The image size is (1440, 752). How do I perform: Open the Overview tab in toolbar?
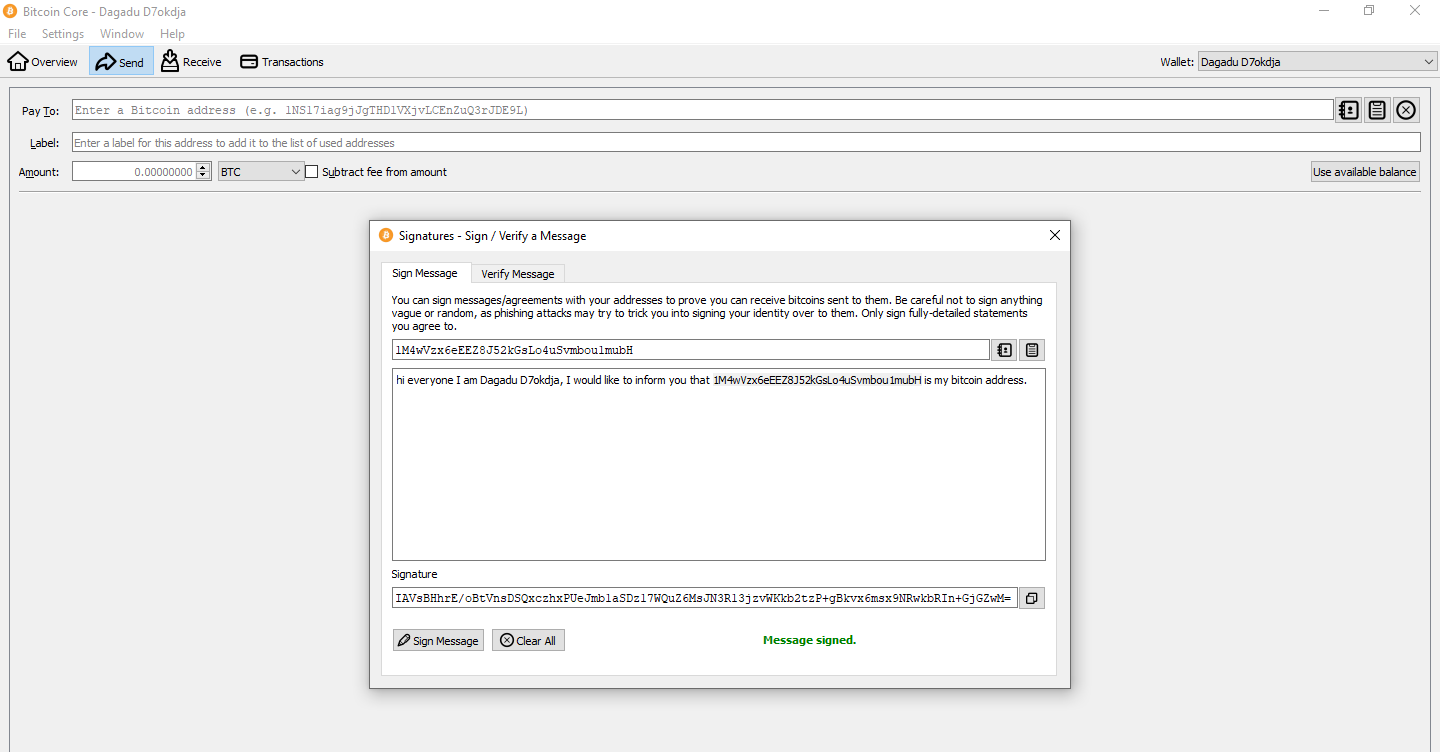(x=43, y=62)
